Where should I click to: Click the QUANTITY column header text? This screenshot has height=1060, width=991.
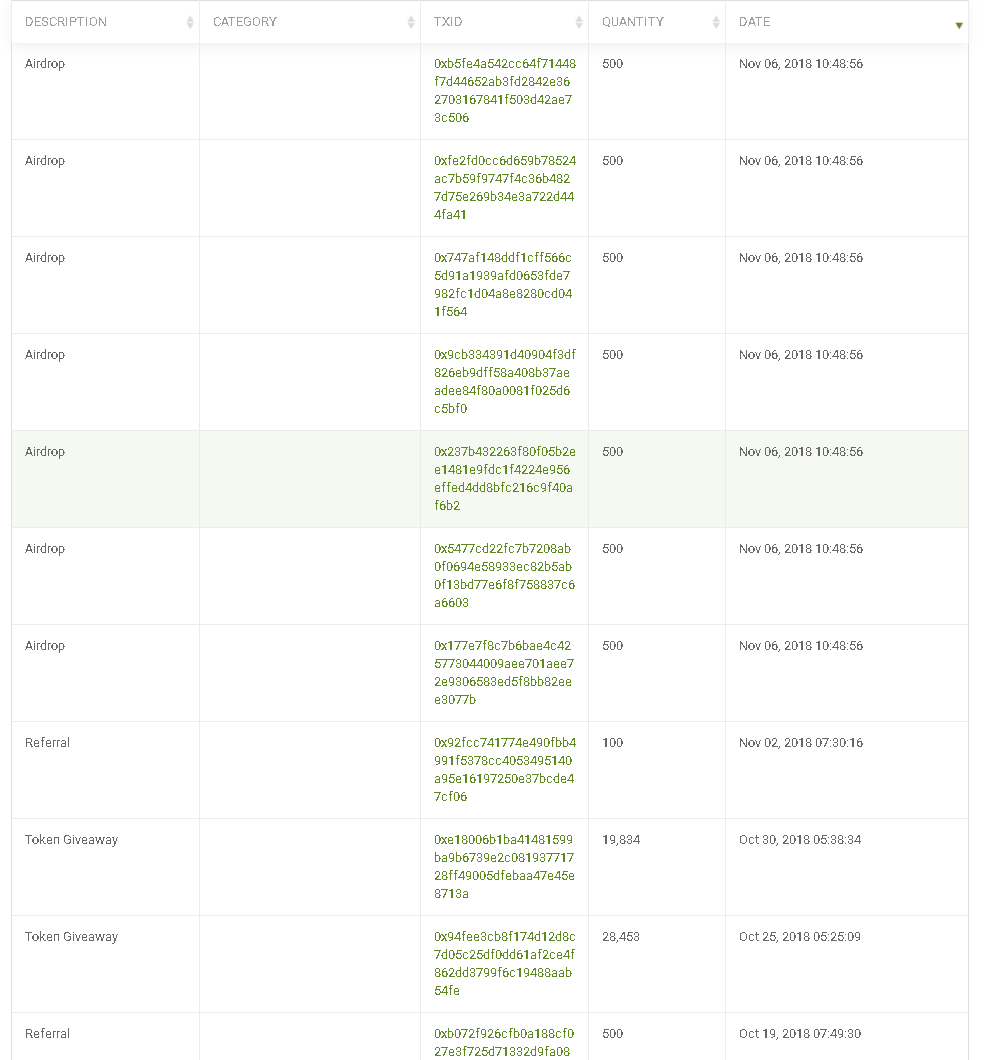tap(633, 22)
